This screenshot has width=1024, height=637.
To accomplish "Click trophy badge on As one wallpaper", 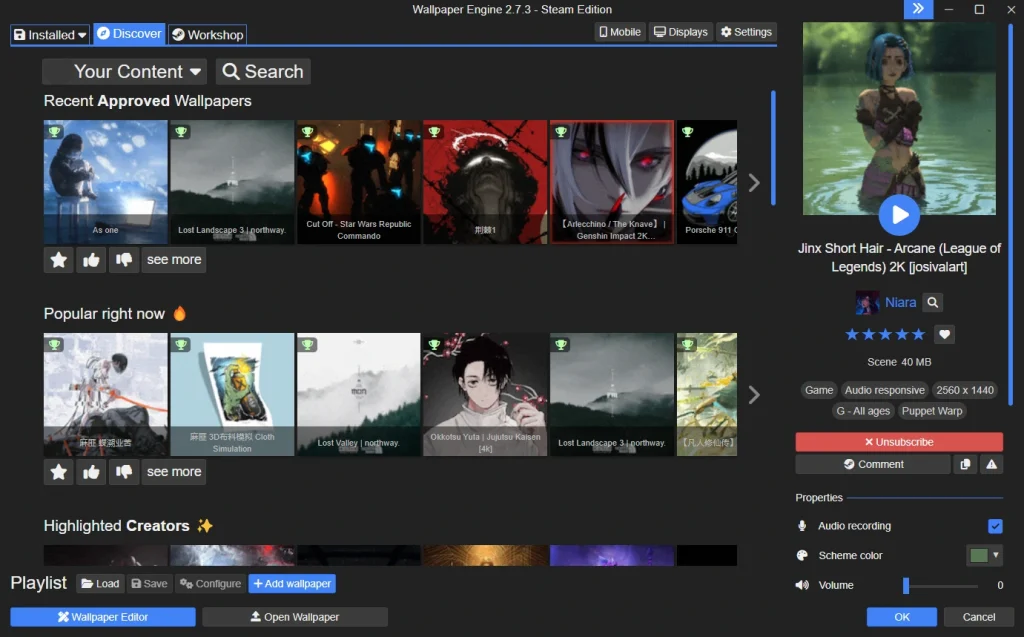I will point(54,132).
